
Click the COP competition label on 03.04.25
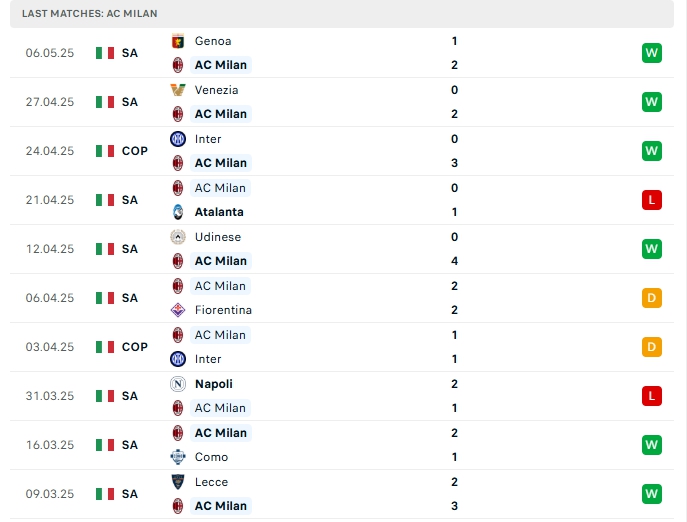(135, 347)
